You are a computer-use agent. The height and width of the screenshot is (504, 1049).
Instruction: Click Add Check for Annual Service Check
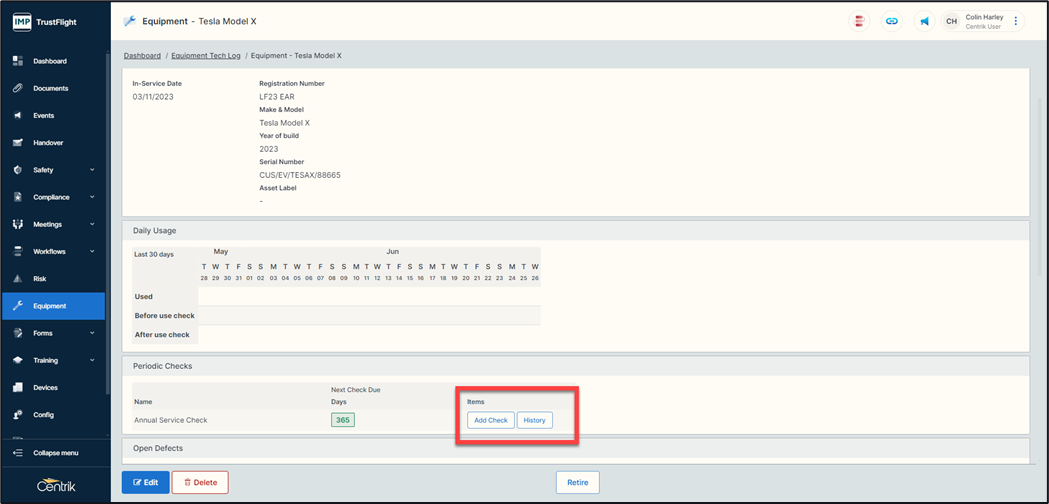[490, 420]
